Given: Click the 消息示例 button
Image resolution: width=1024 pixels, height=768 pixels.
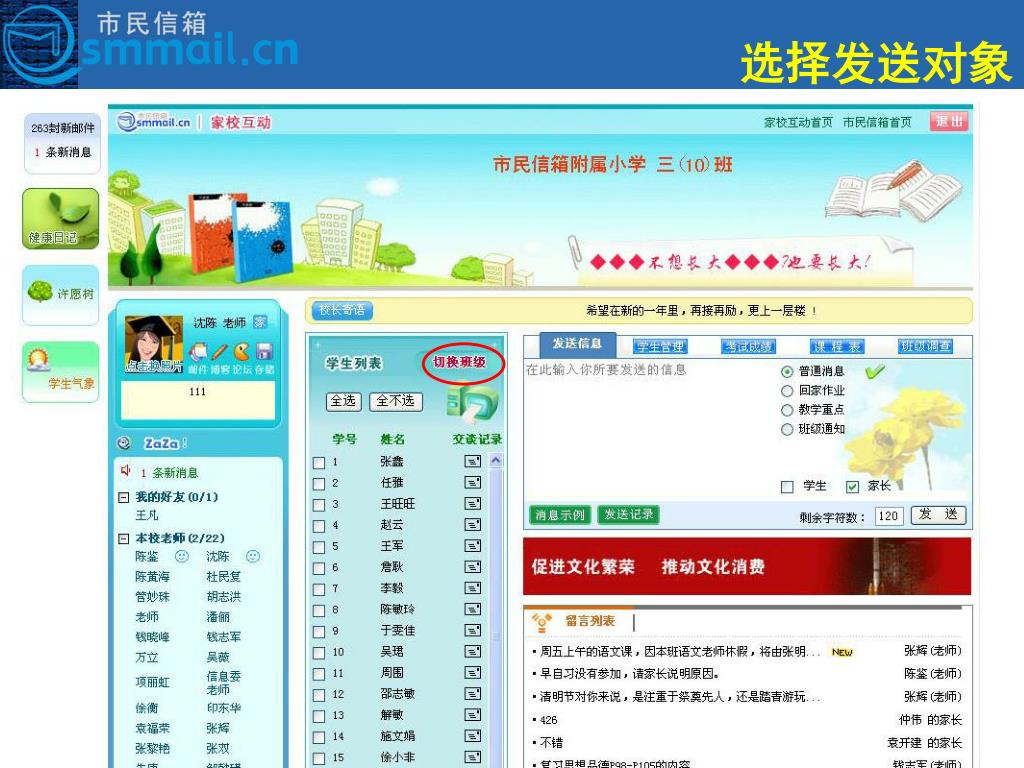Looking at the screenshot, I should (560, 515).
